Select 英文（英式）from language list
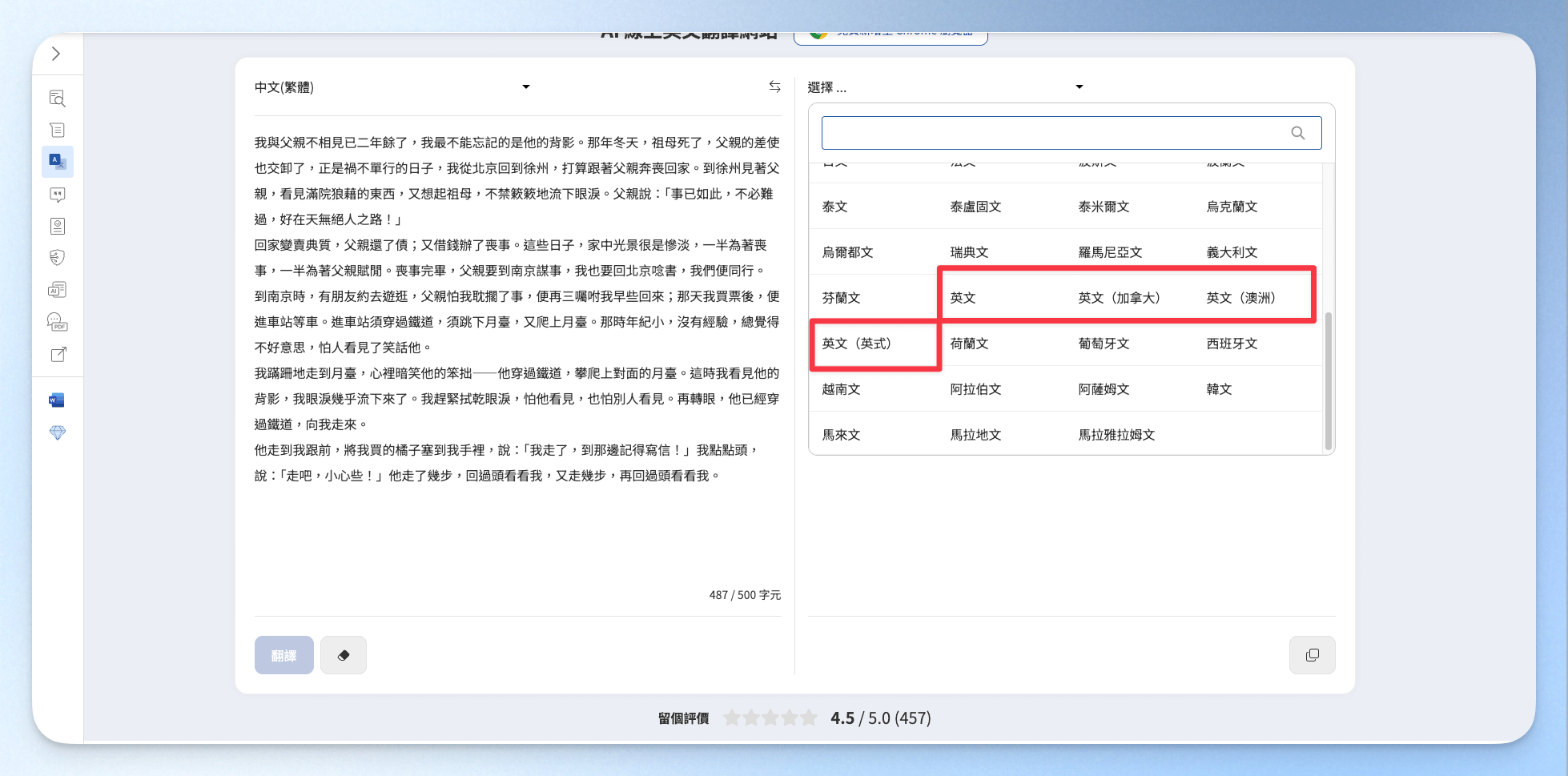This screenshot has width=1568, height=776. point(857,344)
